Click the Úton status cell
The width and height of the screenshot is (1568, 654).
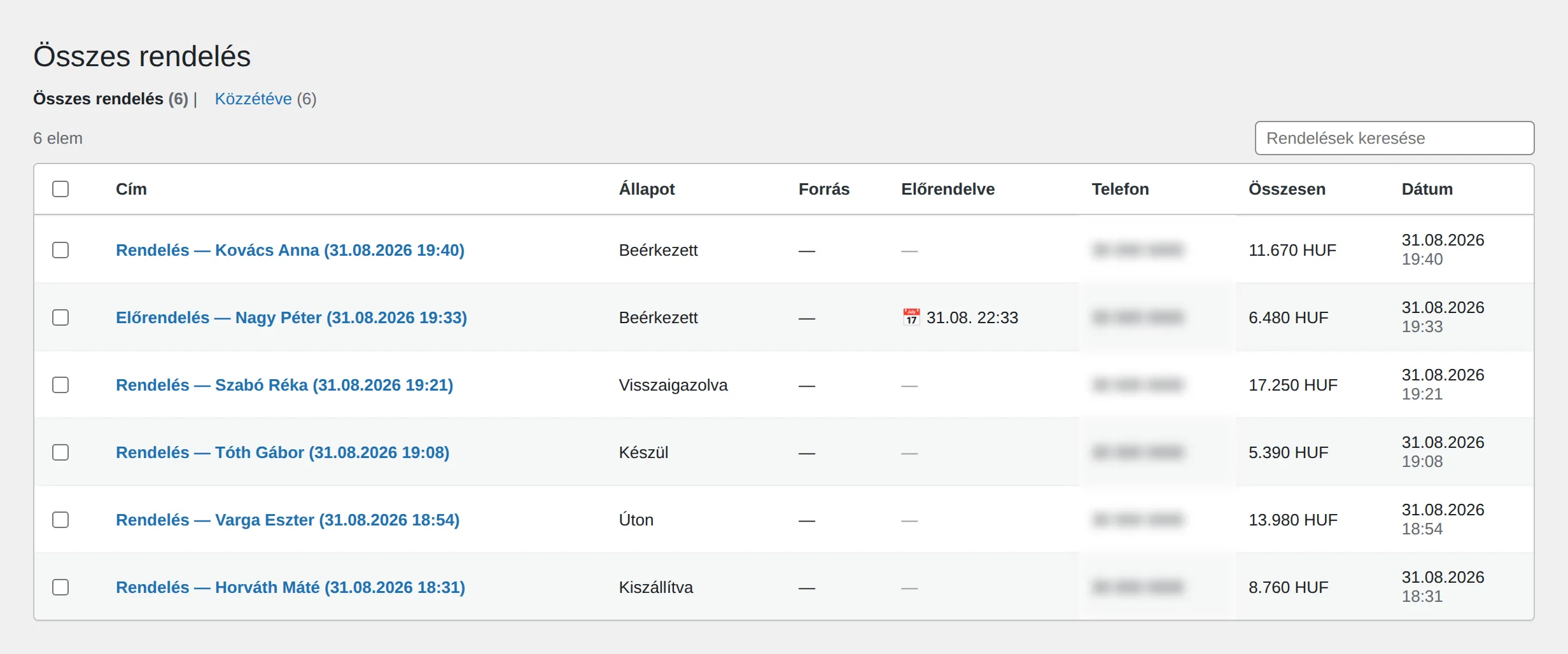coord(636,520)
